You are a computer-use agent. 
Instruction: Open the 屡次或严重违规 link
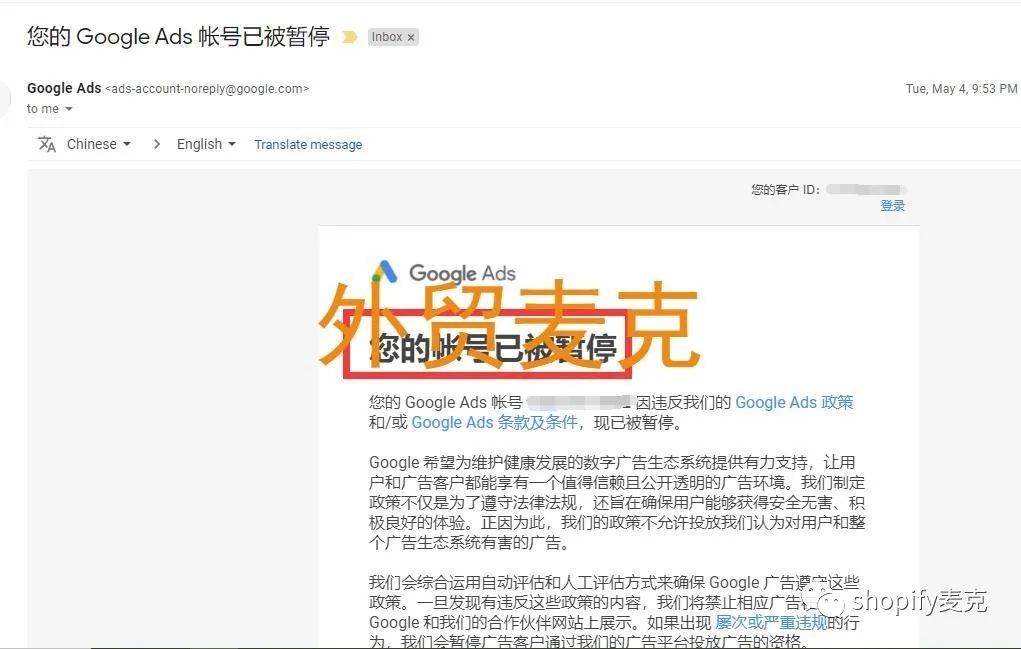(771, 622)
